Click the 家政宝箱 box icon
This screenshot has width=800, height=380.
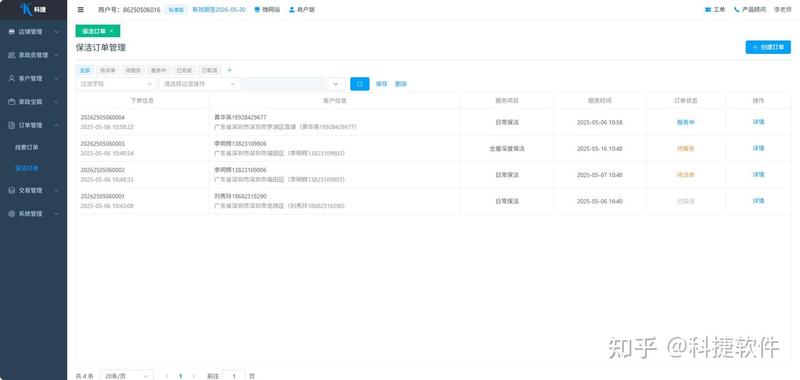tap(12, 102)
